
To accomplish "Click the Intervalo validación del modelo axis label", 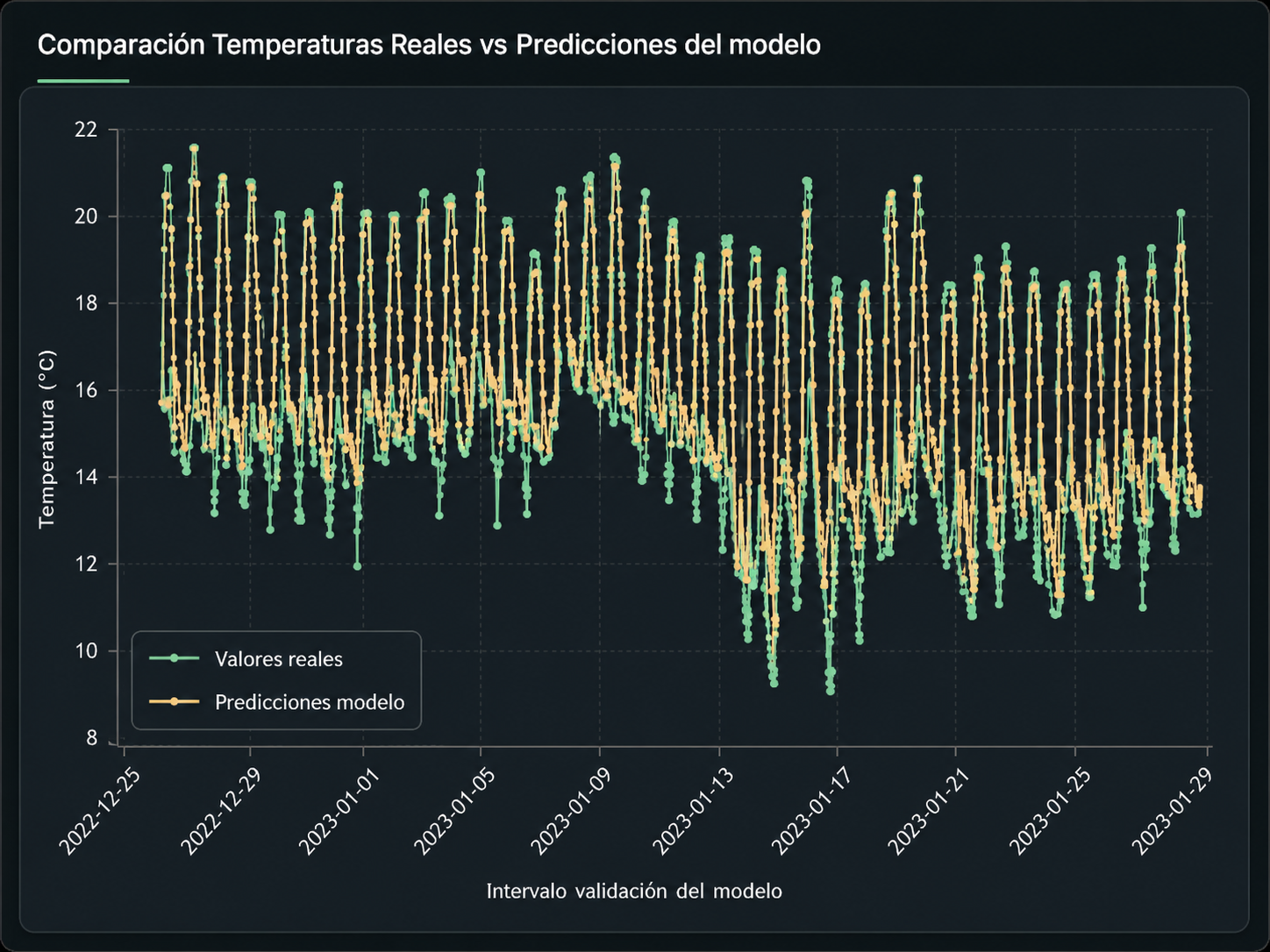I will tap(634, 892).
